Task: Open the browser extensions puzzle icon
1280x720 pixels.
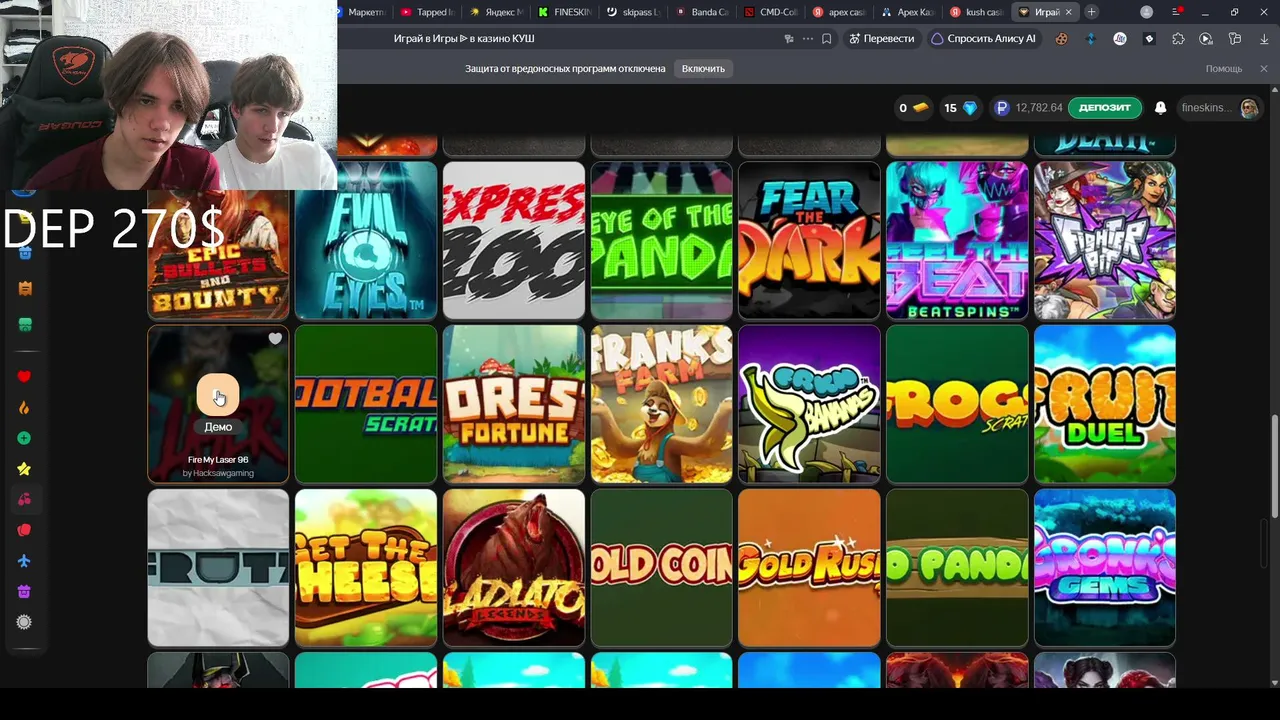Action: pos(1178,39)
